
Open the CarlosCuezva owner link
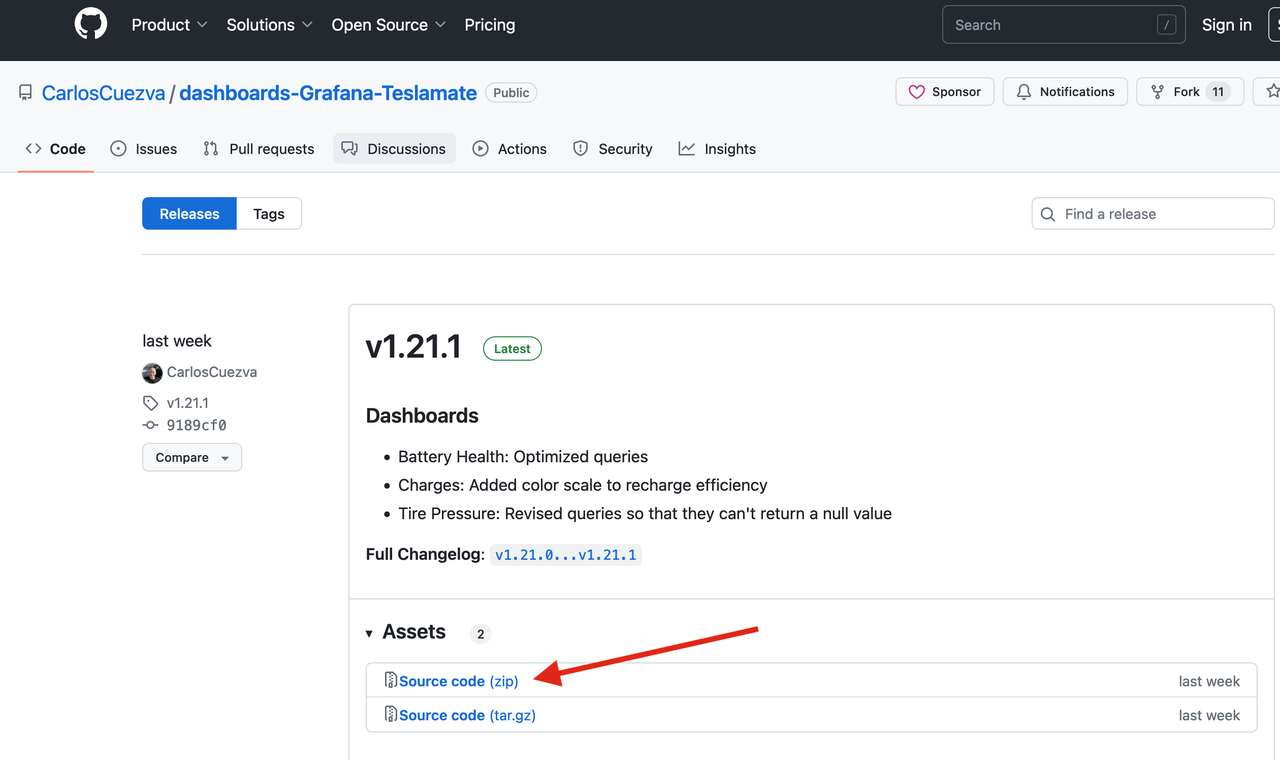(x=104, y=93)
